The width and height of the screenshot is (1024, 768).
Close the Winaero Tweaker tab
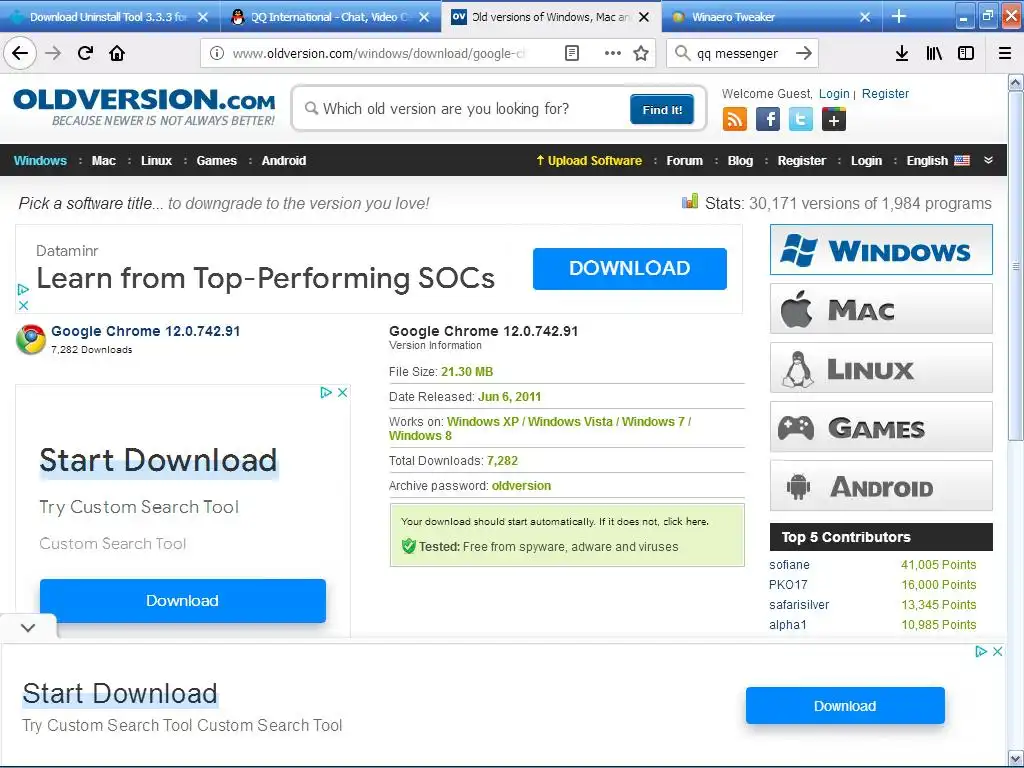coord(865,17)
